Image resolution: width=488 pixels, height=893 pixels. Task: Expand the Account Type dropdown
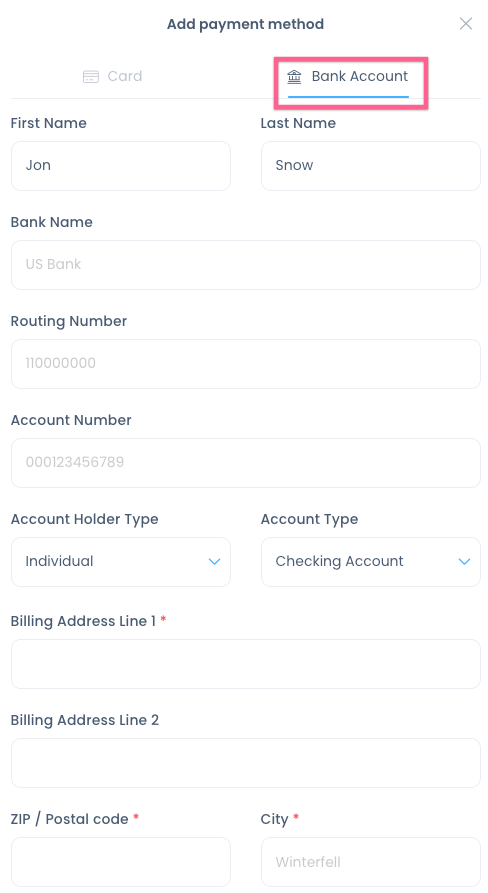371,562
